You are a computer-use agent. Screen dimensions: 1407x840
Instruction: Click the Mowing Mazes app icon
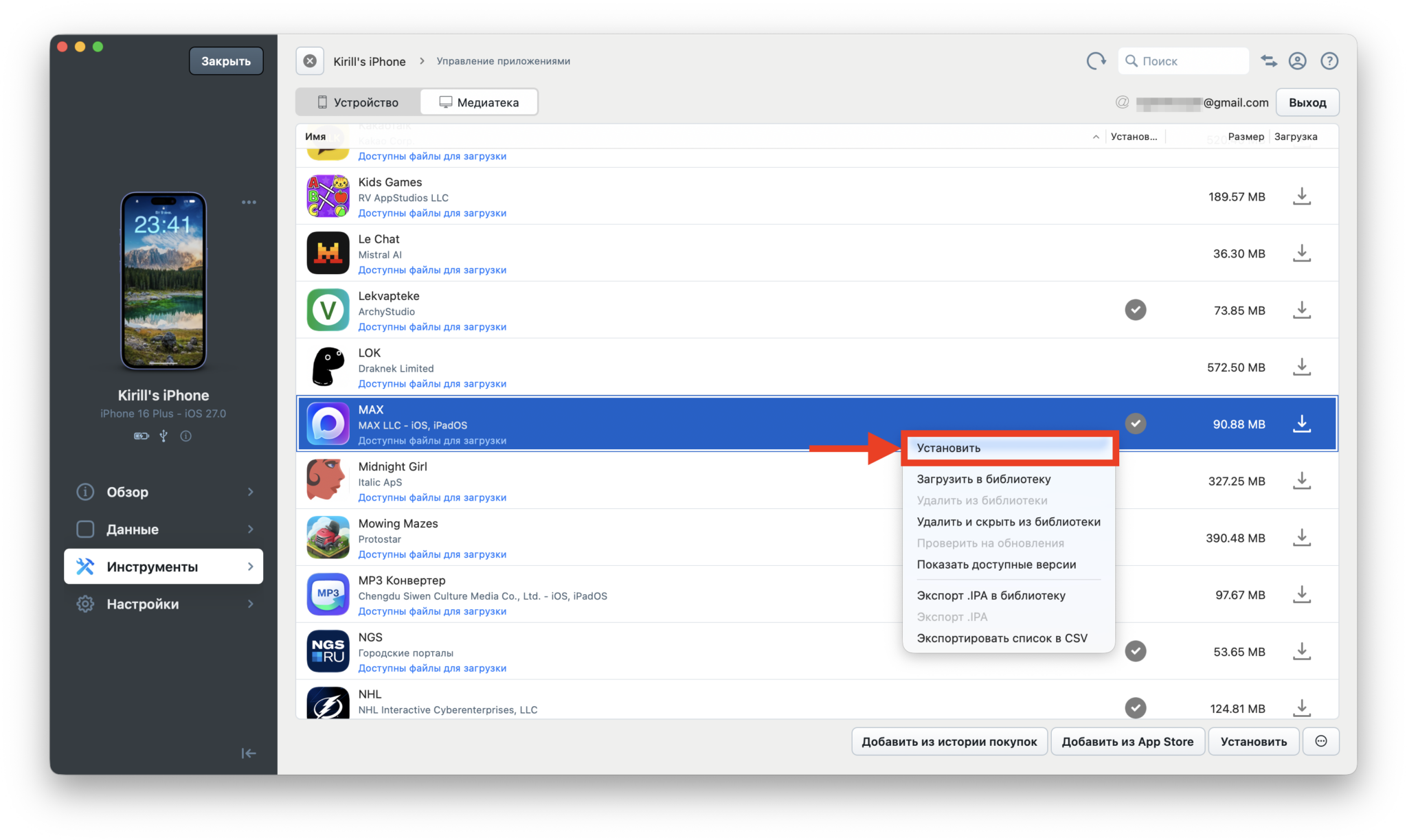click(x=328, y=538)
